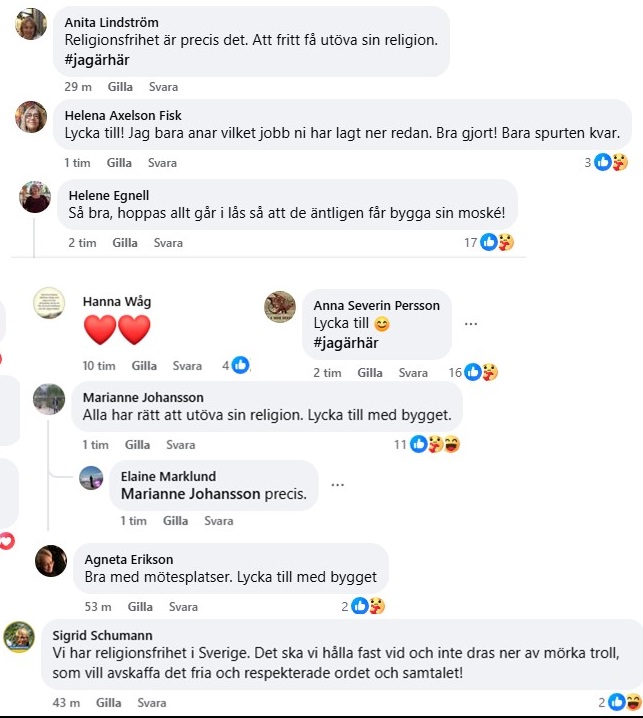Click Anita Lindström's profile picture

tap(31, 23)
